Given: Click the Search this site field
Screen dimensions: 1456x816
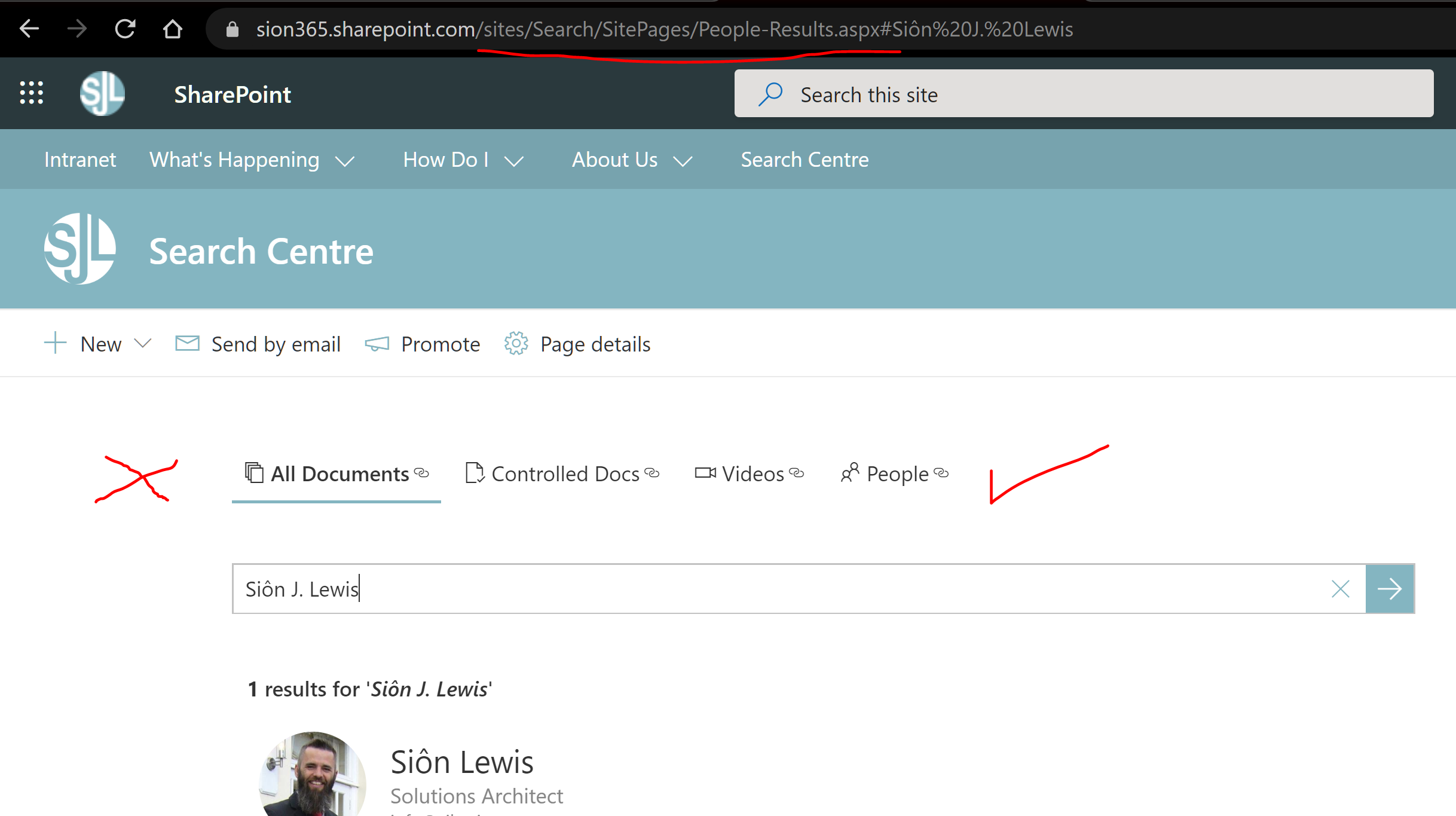Looking at the screenshot, I should [x=1083, y=94].
